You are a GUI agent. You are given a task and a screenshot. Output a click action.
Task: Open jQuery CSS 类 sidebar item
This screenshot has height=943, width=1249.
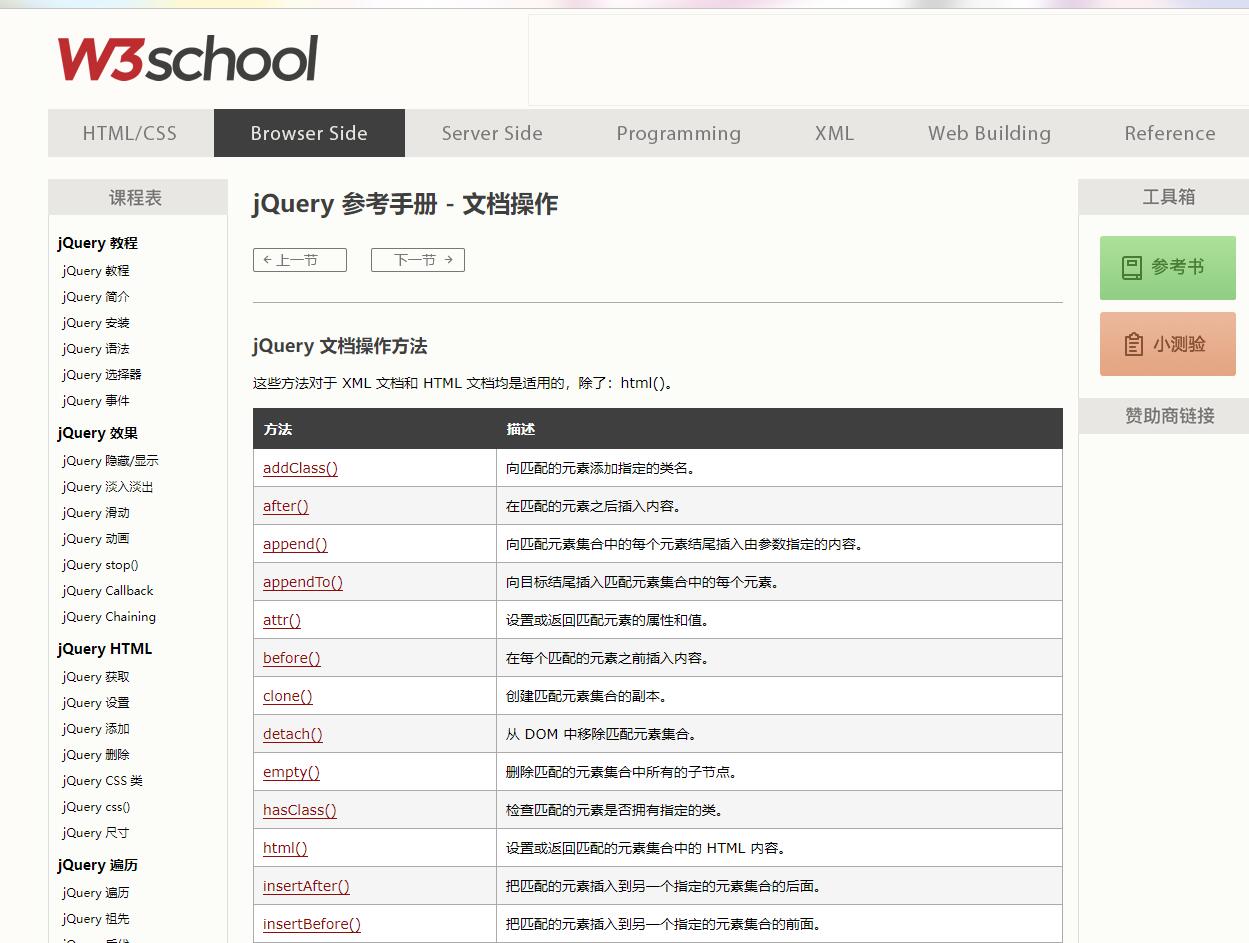pos(102,780)
